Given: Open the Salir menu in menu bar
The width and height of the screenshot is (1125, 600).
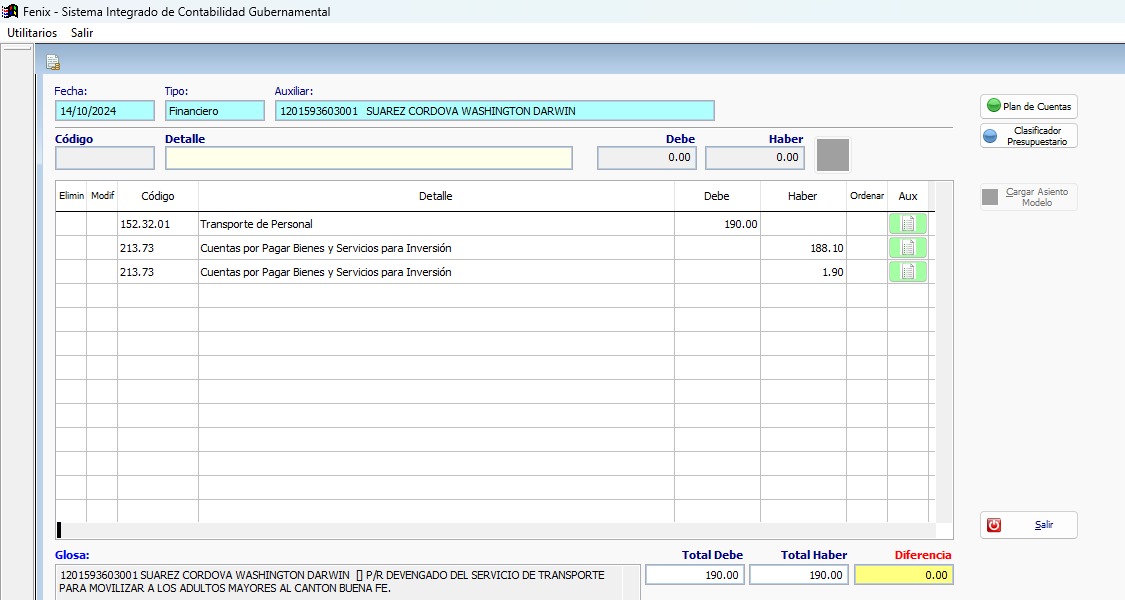Looking at the screenshot, I should point(82,33).
